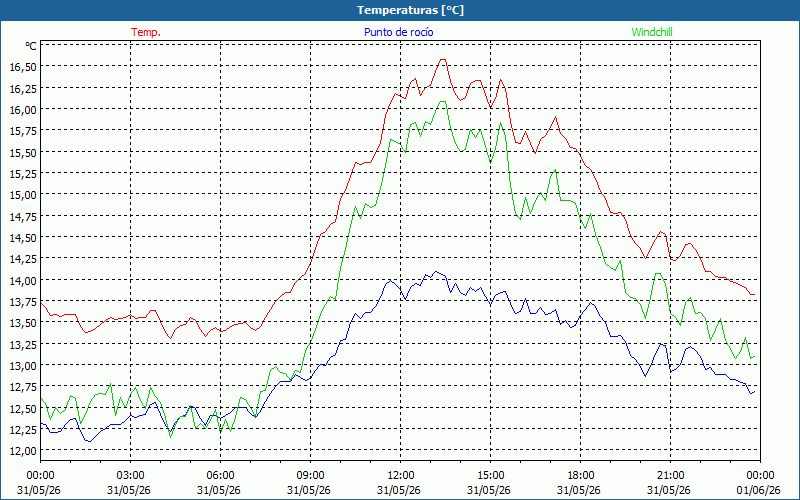Click the 09:00 time axis label
Image resolution: width=800 pixels, height=500 pixels.
310,476
